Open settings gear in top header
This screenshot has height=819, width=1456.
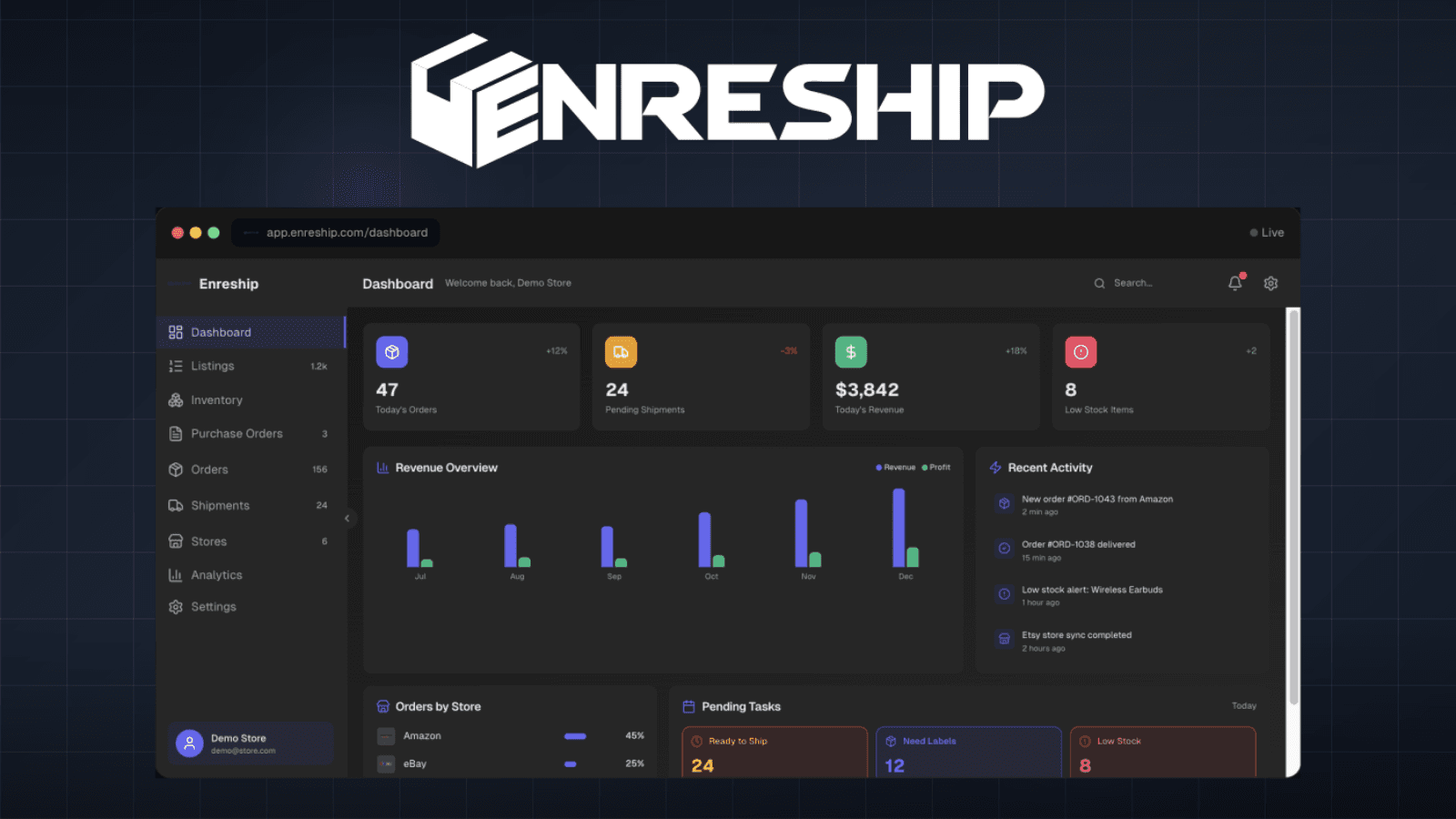coord(1271,283)
